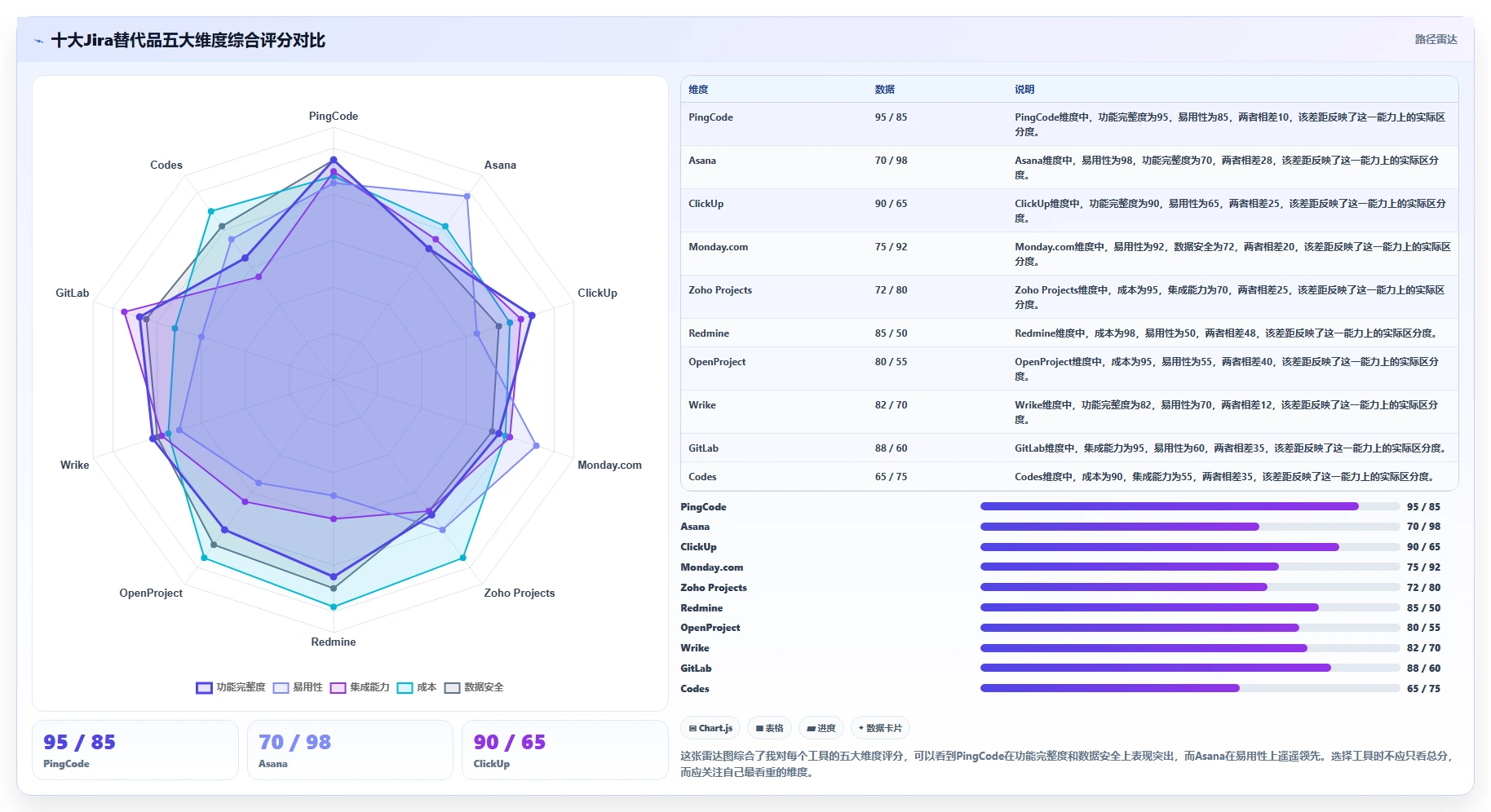Click the Monday.com progress bar

click(x=1190, y=567)
